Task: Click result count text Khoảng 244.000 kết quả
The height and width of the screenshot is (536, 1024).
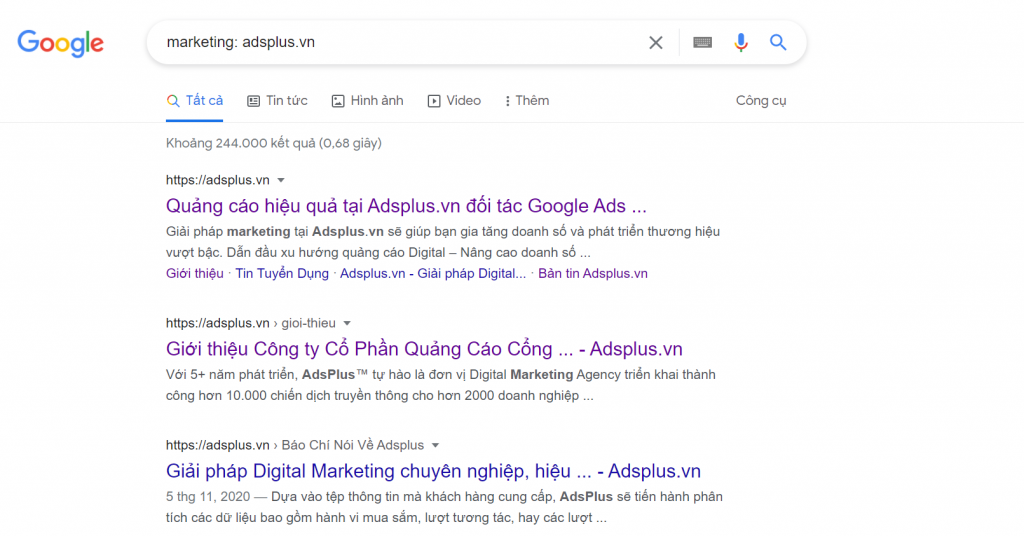Action: pyautogui.click(x=274, y=143)
